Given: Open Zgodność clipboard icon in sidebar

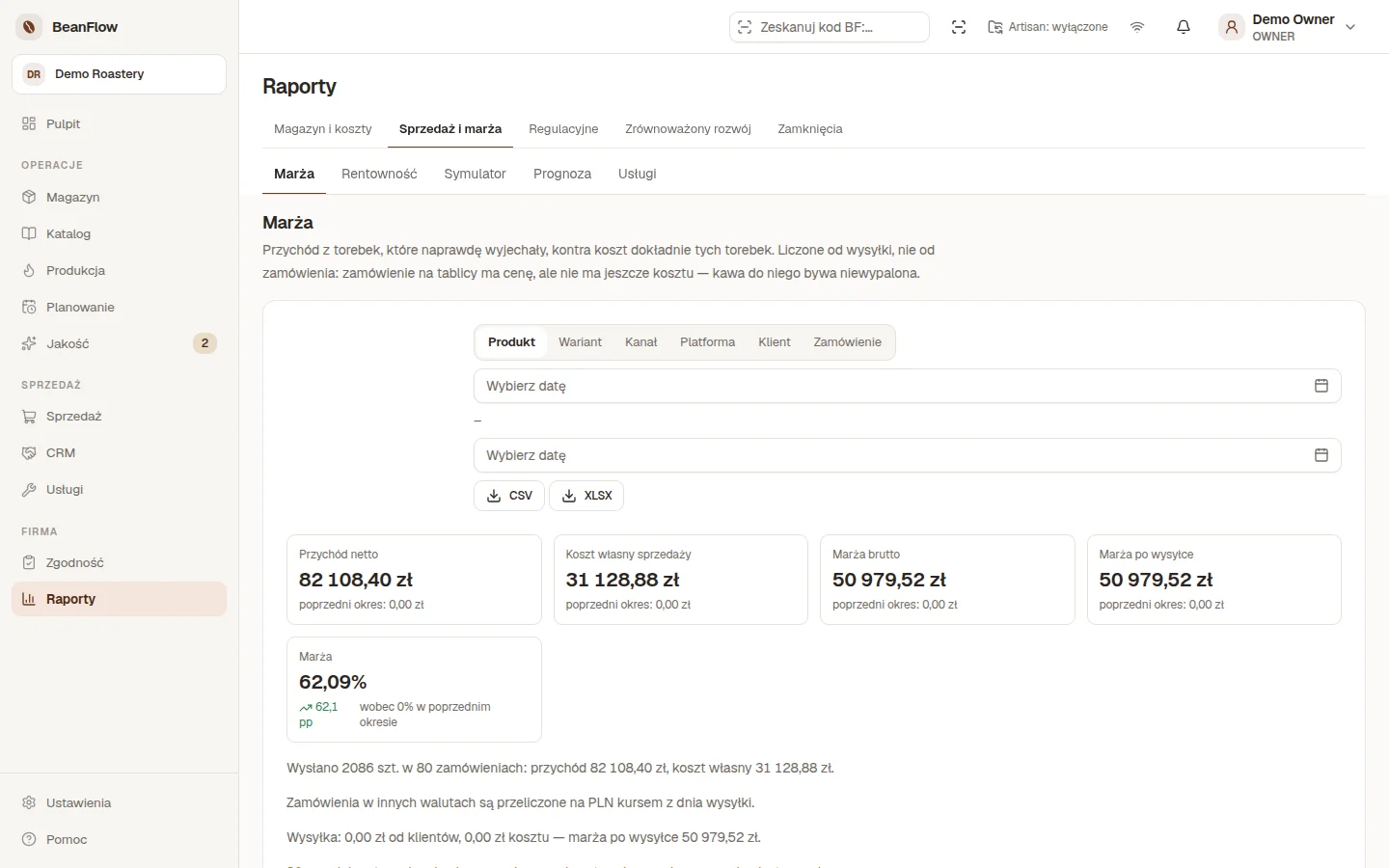Looking at the screenshot, I should (x=29, y=562).
